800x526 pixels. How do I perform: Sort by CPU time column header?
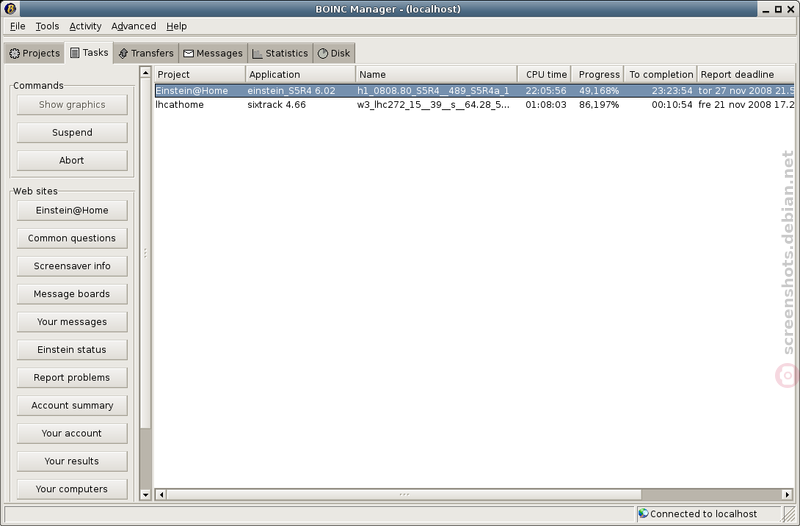(x=544, y=74)
